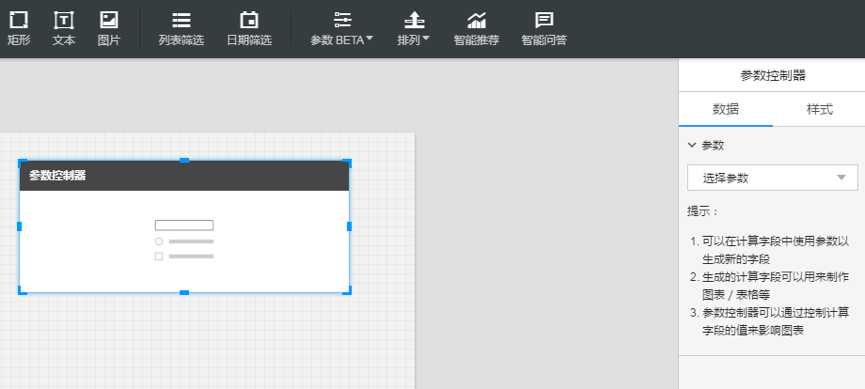Click the bottom-center handle of the widget

click(x=184, y=292)
